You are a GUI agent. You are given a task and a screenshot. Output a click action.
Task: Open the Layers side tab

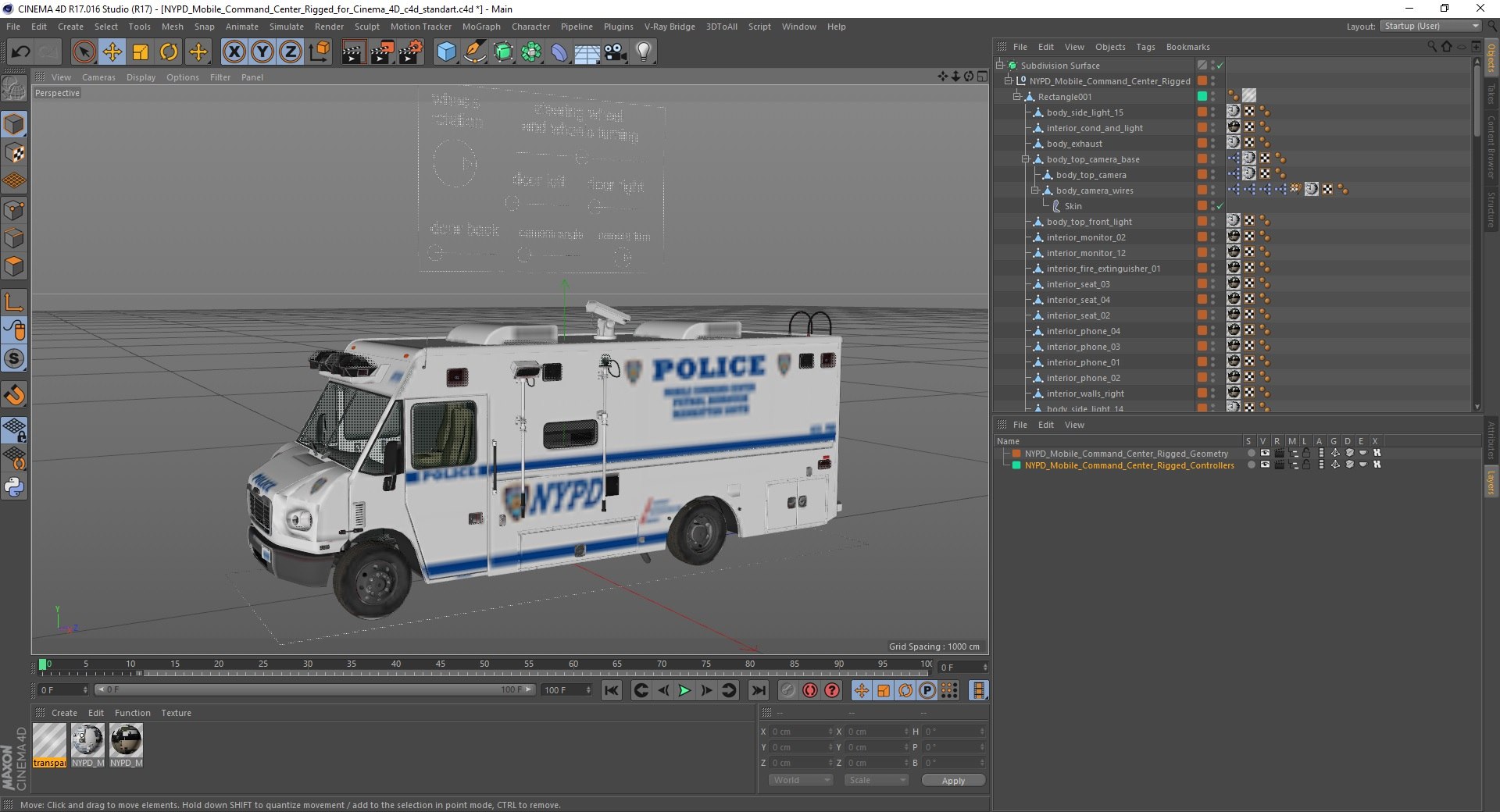pyautogui.click(x=1491, y=482)
